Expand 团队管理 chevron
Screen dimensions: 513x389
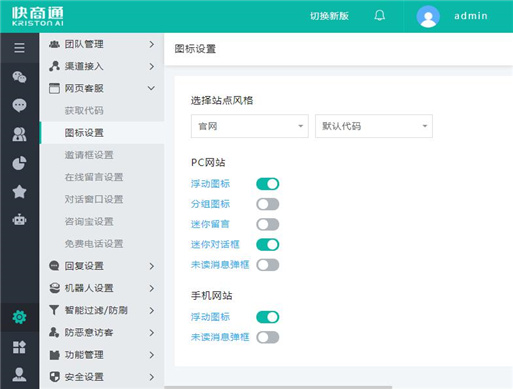pyautogui.click(x=151, y=44)
